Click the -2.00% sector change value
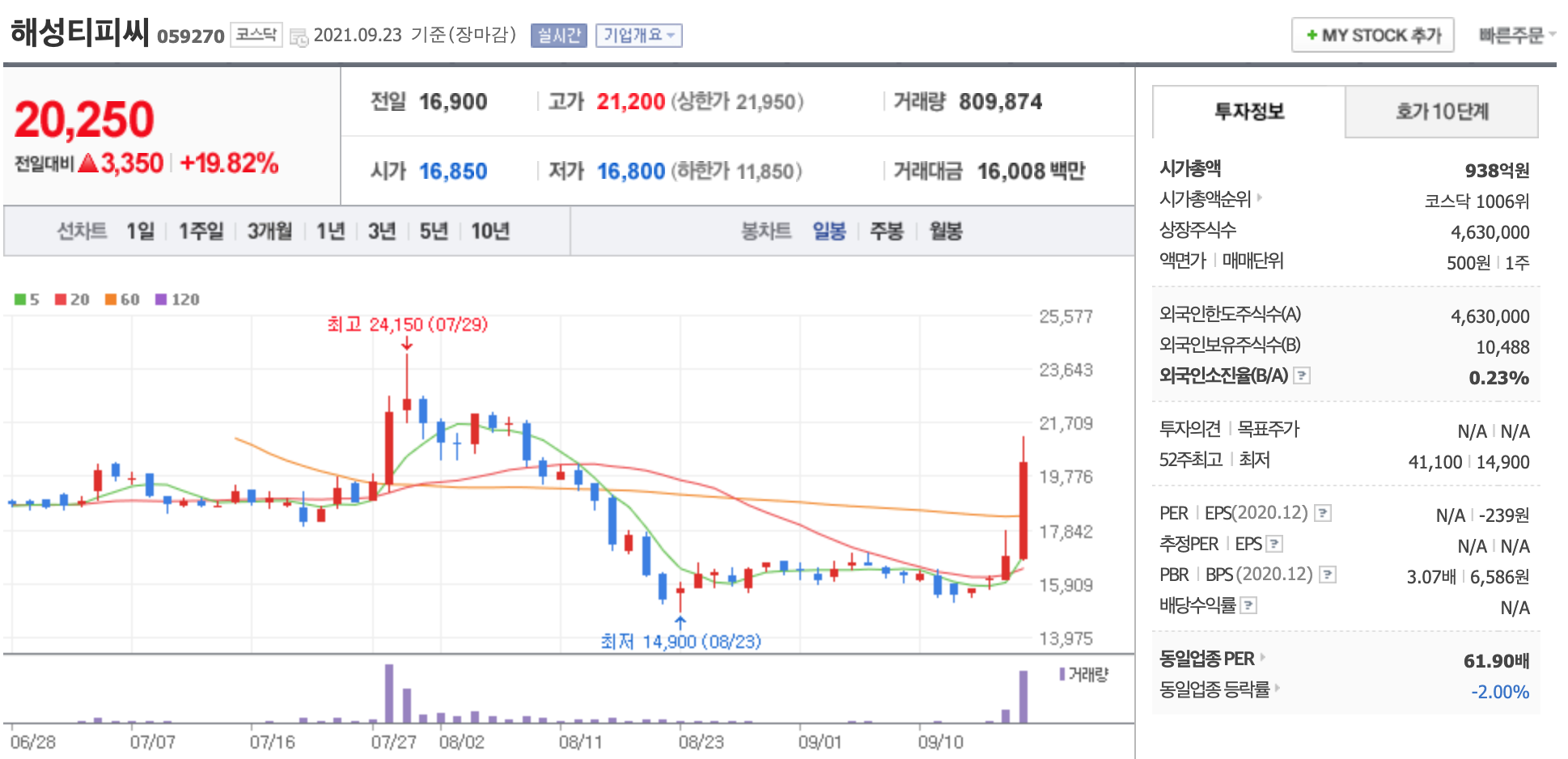1568x759 pixels. pos(1500,692)
